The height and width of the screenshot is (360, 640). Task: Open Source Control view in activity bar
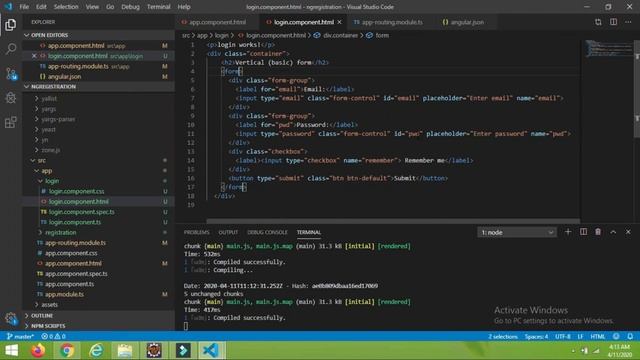11,73
